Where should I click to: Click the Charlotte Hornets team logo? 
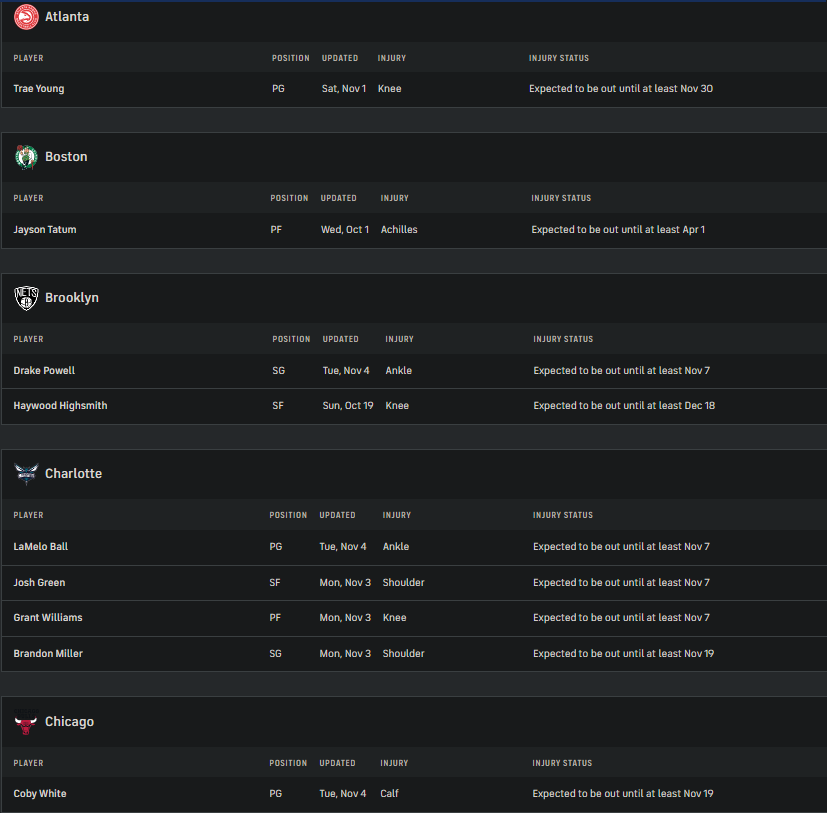coord(26,474)
